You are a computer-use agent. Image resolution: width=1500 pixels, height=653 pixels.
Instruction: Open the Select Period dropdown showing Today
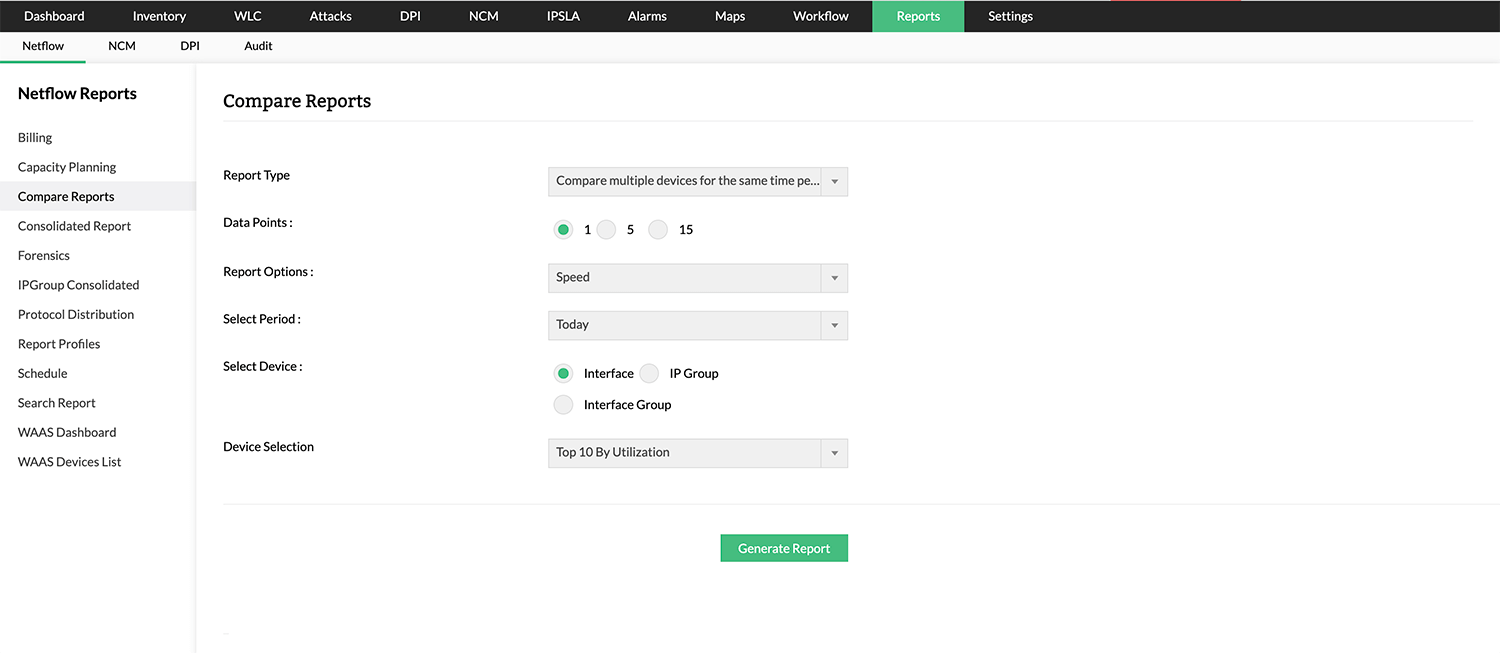[834, 324]
